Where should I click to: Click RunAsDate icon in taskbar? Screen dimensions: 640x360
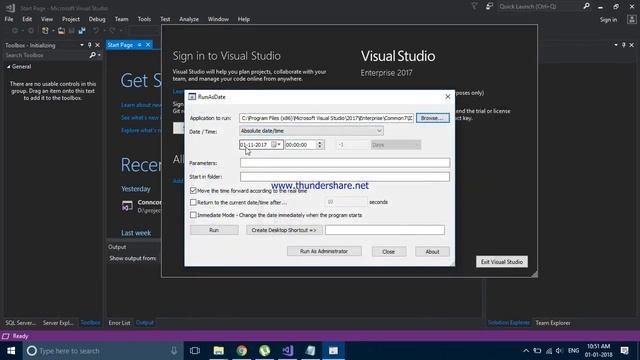tap(333, 351)
